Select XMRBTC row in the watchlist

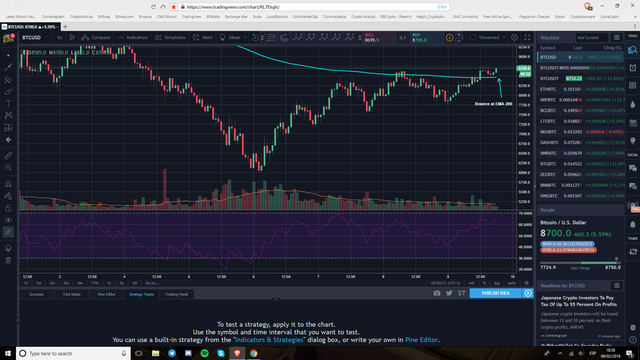(x=581, y=153)
